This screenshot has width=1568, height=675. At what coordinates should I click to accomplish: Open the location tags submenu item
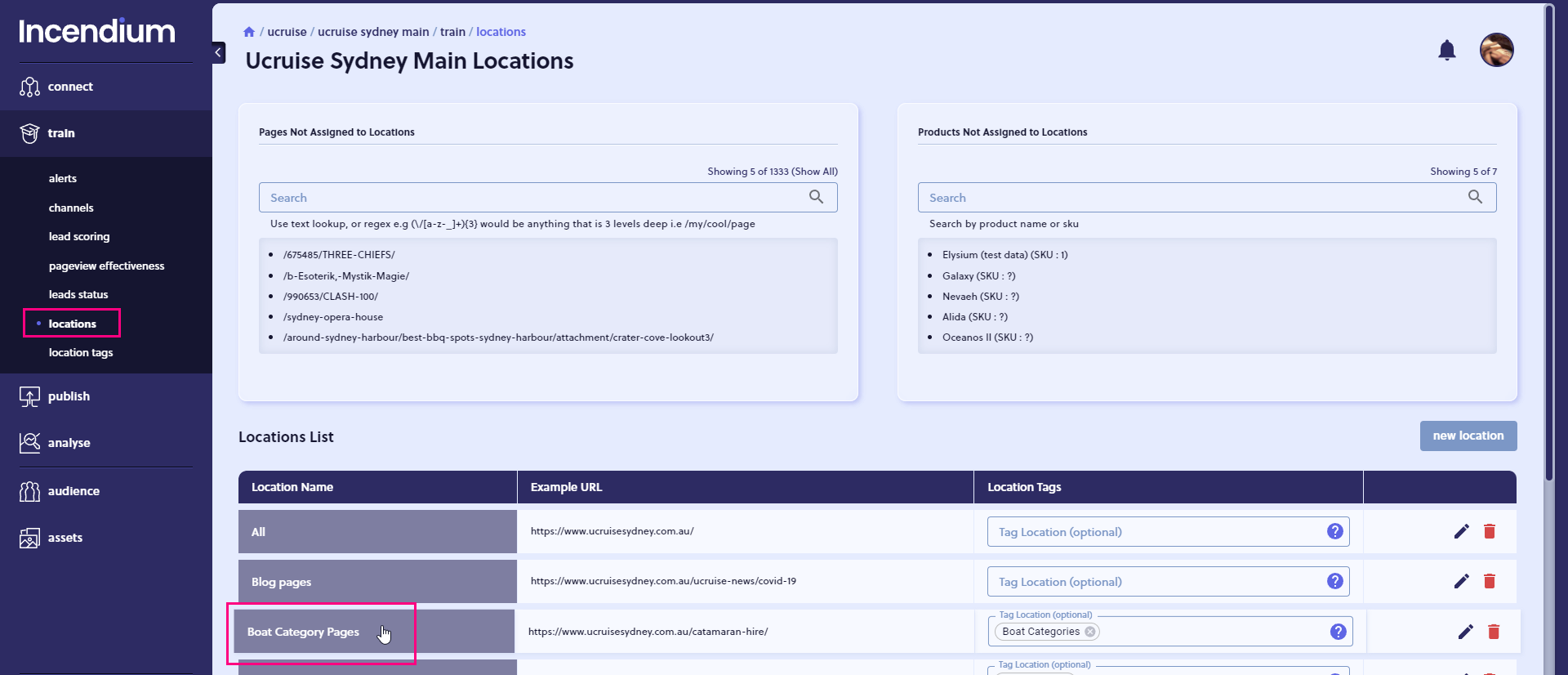(81, 353)
